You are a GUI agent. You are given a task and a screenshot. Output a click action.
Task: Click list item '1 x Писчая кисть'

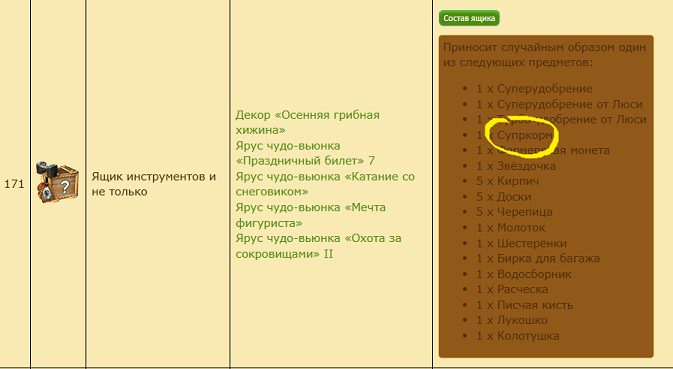tap(524, 305)
